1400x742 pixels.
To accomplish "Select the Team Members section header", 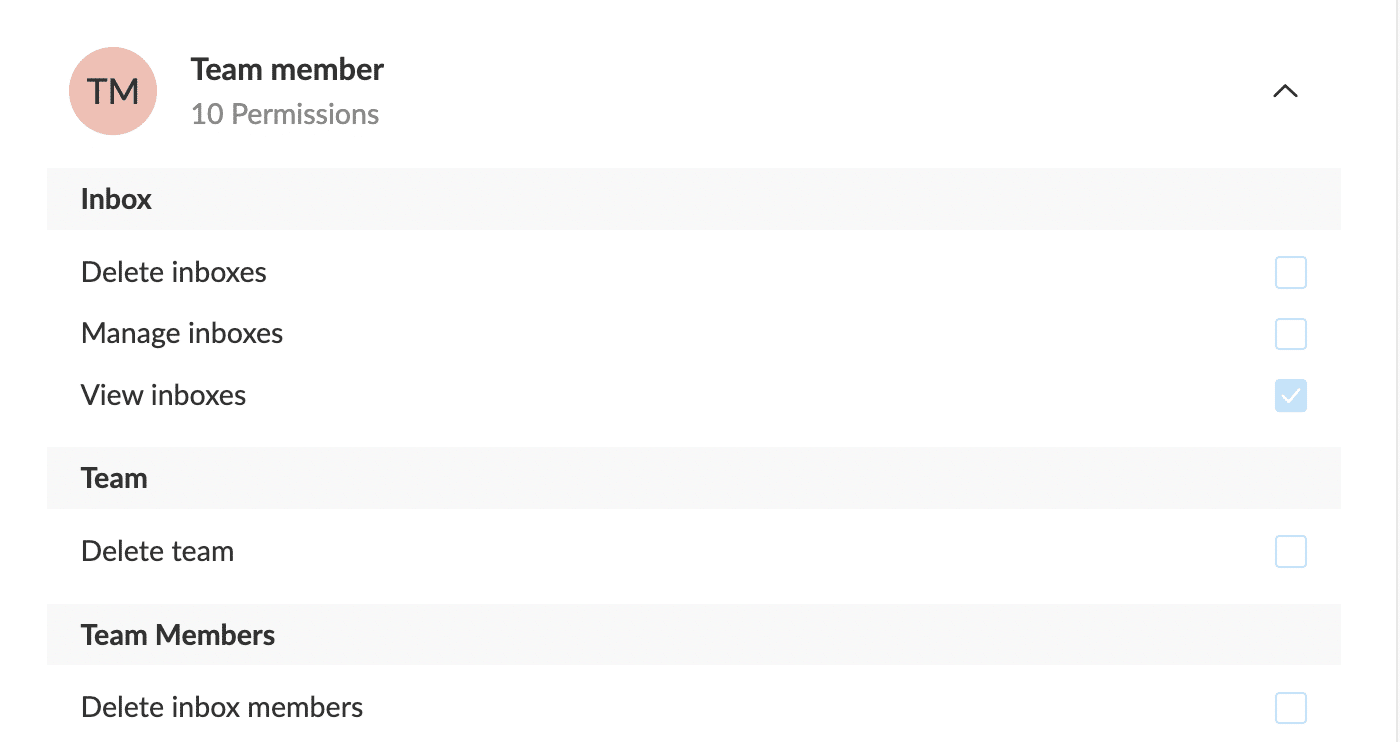I will click(x=178, y=635).
